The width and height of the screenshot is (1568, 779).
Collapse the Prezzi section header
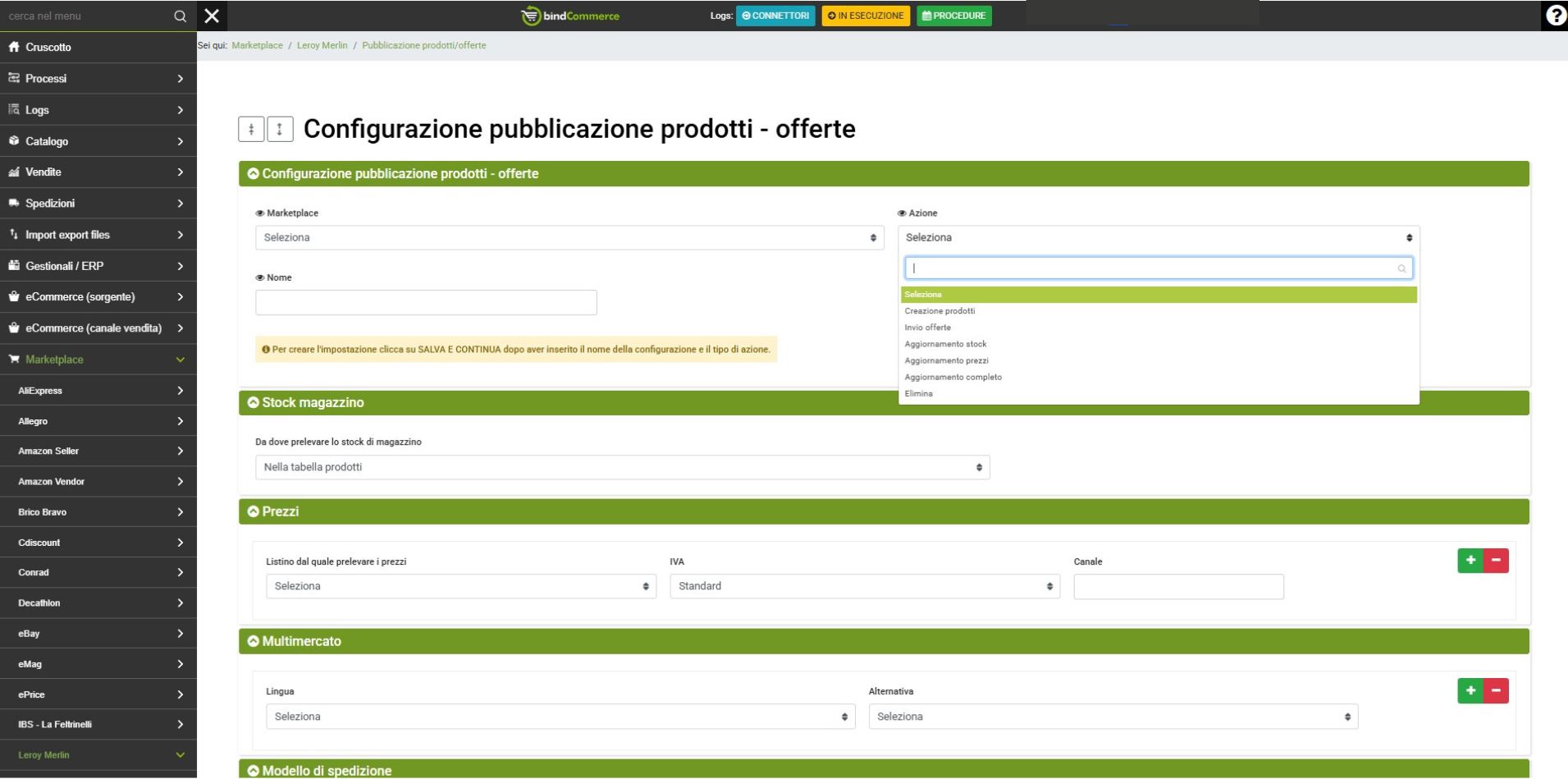tap(279, 511)
